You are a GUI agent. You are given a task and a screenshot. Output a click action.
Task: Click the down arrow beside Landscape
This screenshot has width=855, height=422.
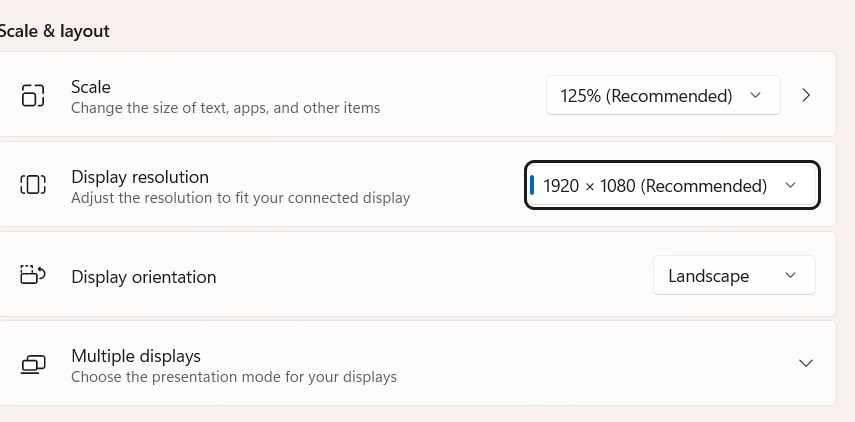tap(790, 275)
